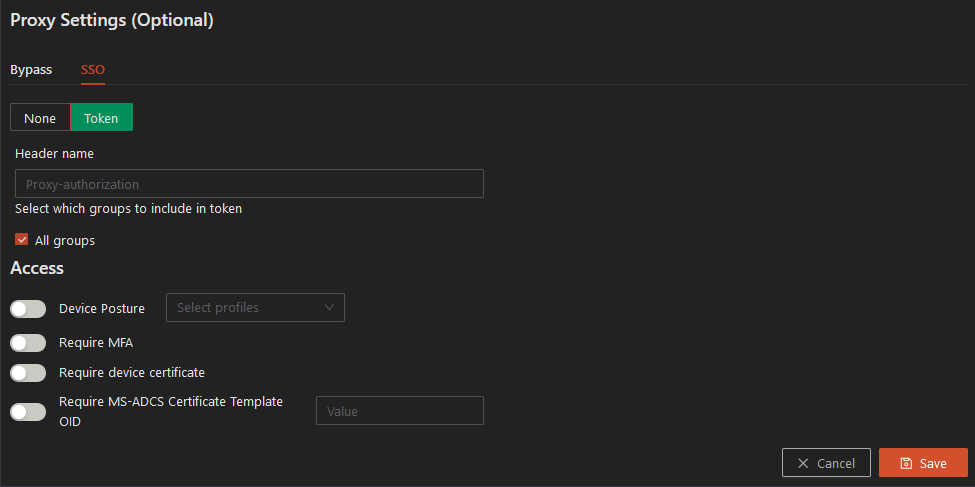Uncheck the All groups checkbox
The width and height of the screenshot is (975, 487).
pos(22,240)
